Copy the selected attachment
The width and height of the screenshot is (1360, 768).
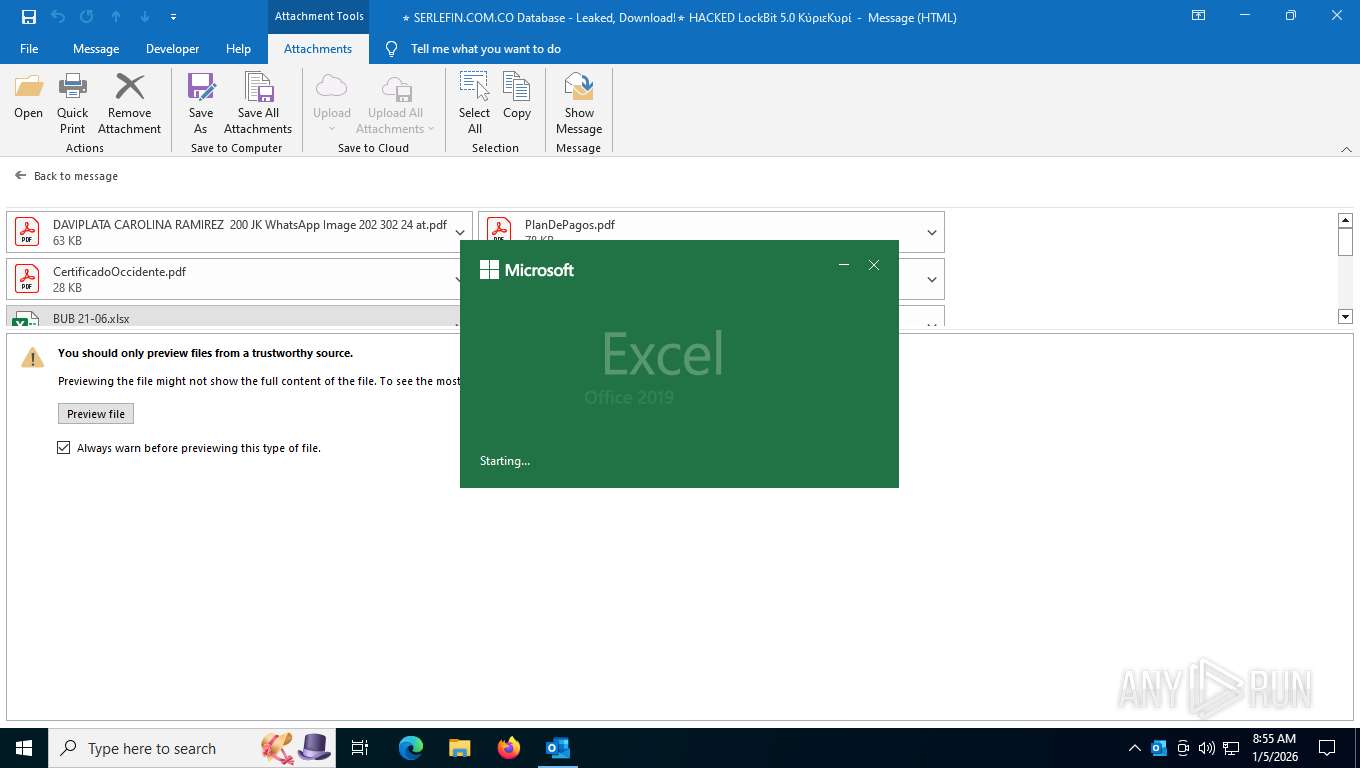[517, 97]
